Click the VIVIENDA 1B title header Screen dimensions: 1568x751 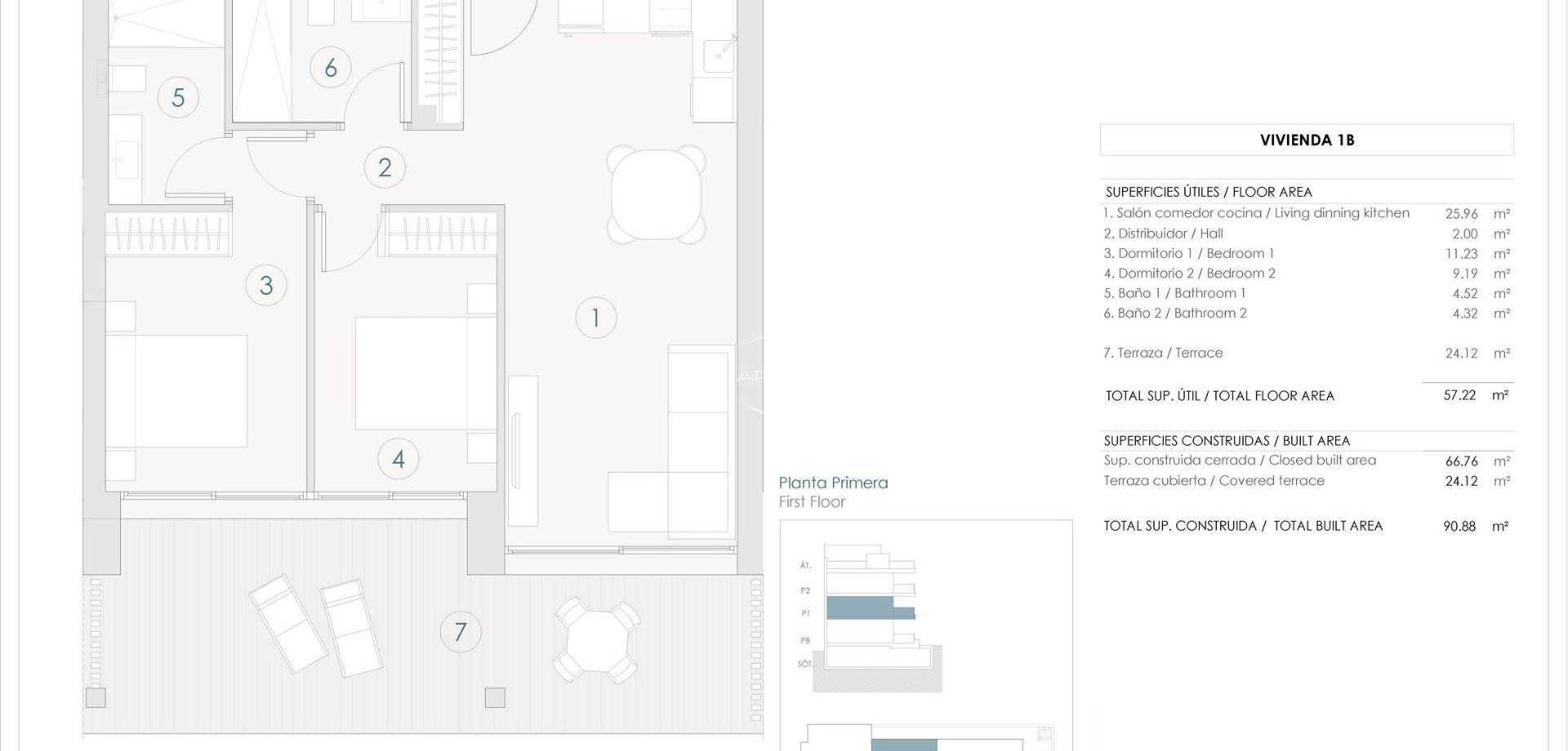(1307, 140)
